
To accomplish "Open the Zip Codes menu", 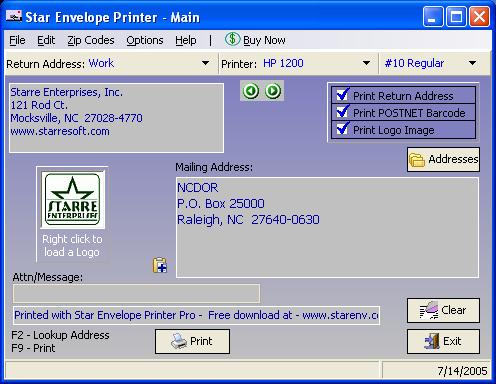I will coord(91,40).
